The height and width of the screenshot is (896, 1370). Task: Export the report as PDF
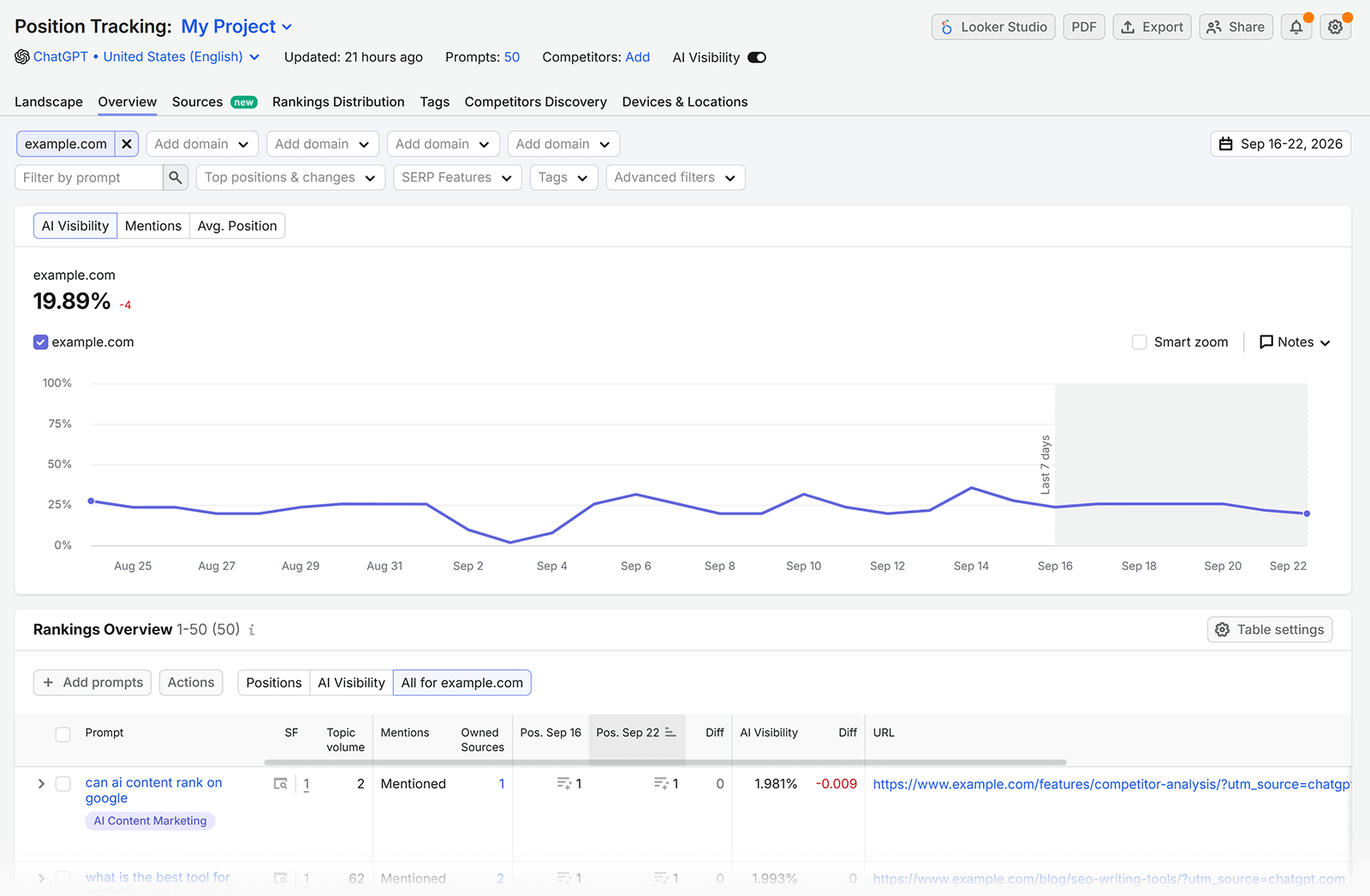pos(1084,27)
